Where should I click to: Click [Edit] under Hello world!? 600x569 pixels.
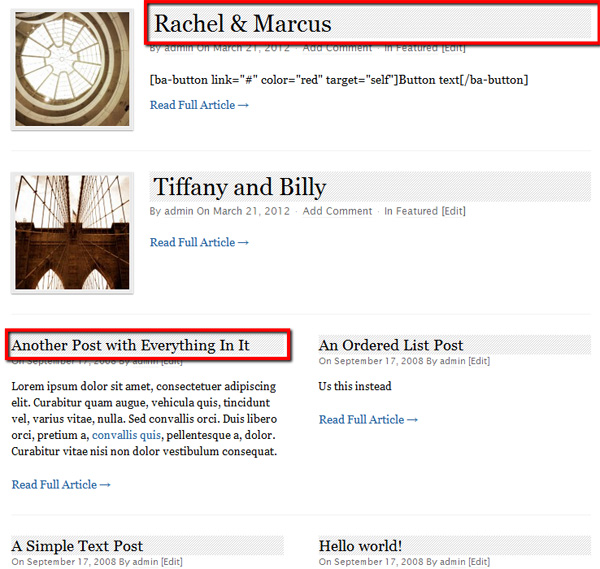pos(479,562)
